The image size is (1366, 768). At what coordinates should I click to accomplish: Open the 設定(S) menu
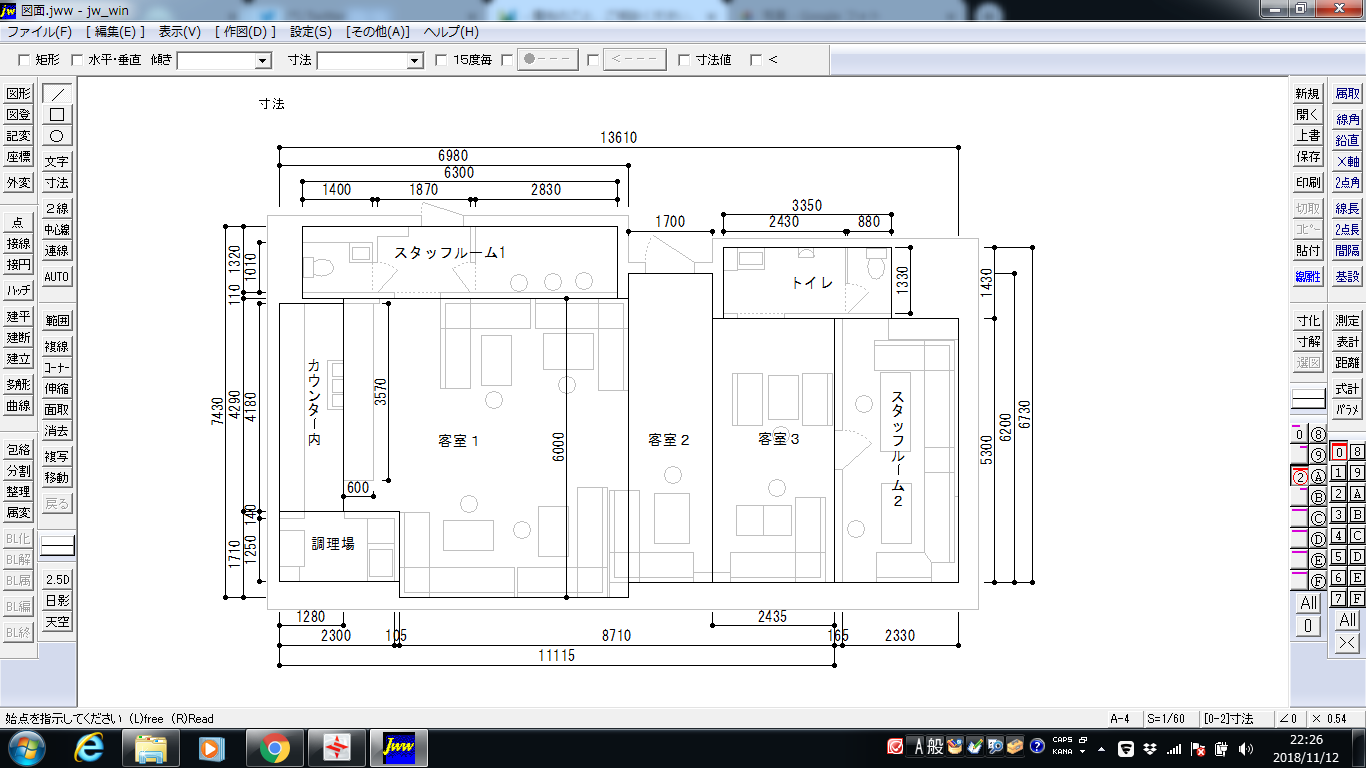coord(311,32)
